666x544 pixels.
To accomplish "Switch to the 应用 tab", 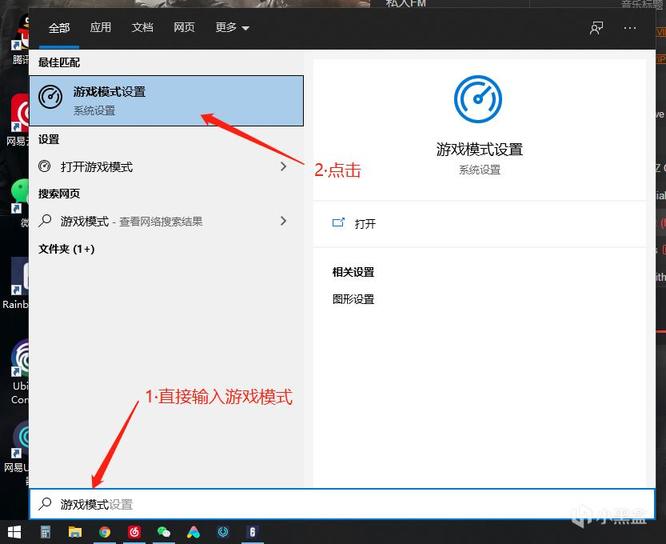I will click(x=101, y=28).
